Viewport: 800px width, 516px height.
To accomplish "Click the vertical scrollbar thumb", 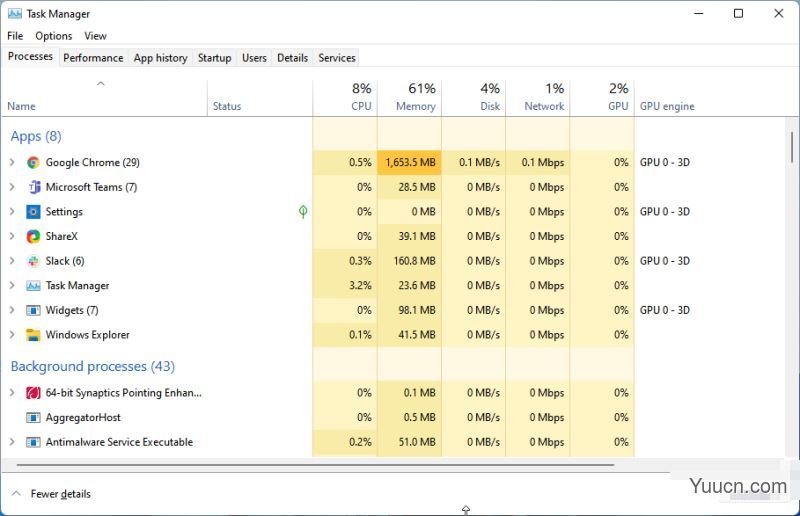I will [792, 148].
